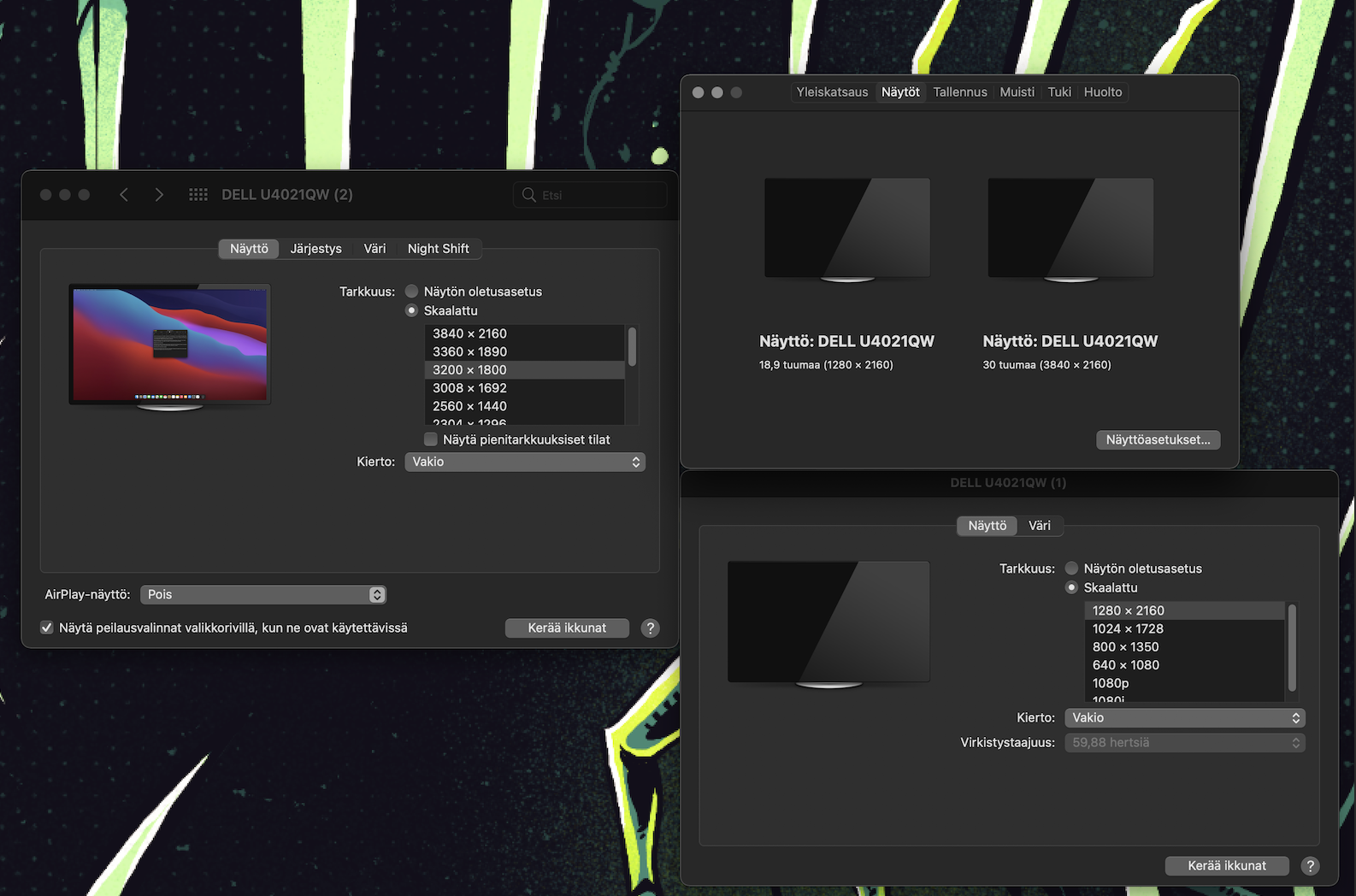Close the system information window
This screenshot has height=896, width=1356.
tap(699, 92)
